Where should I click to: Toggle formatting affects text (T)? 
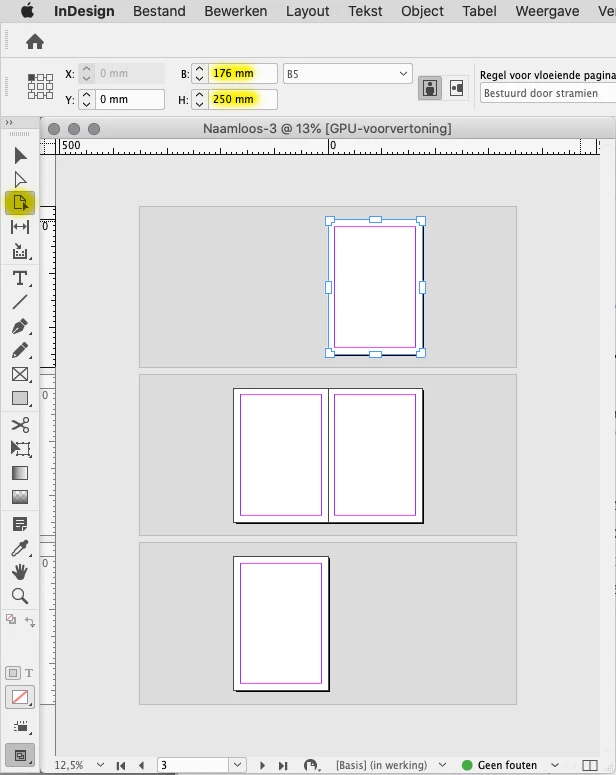[29, 673]
